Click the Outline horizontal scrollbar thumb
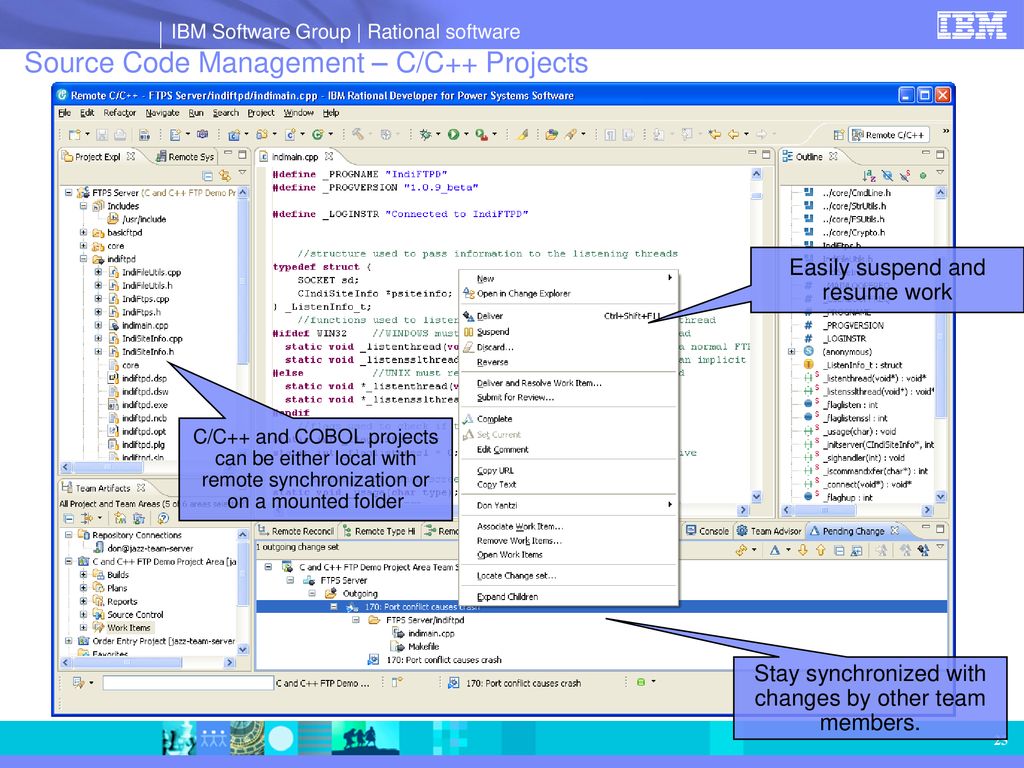 click(825, 510)
